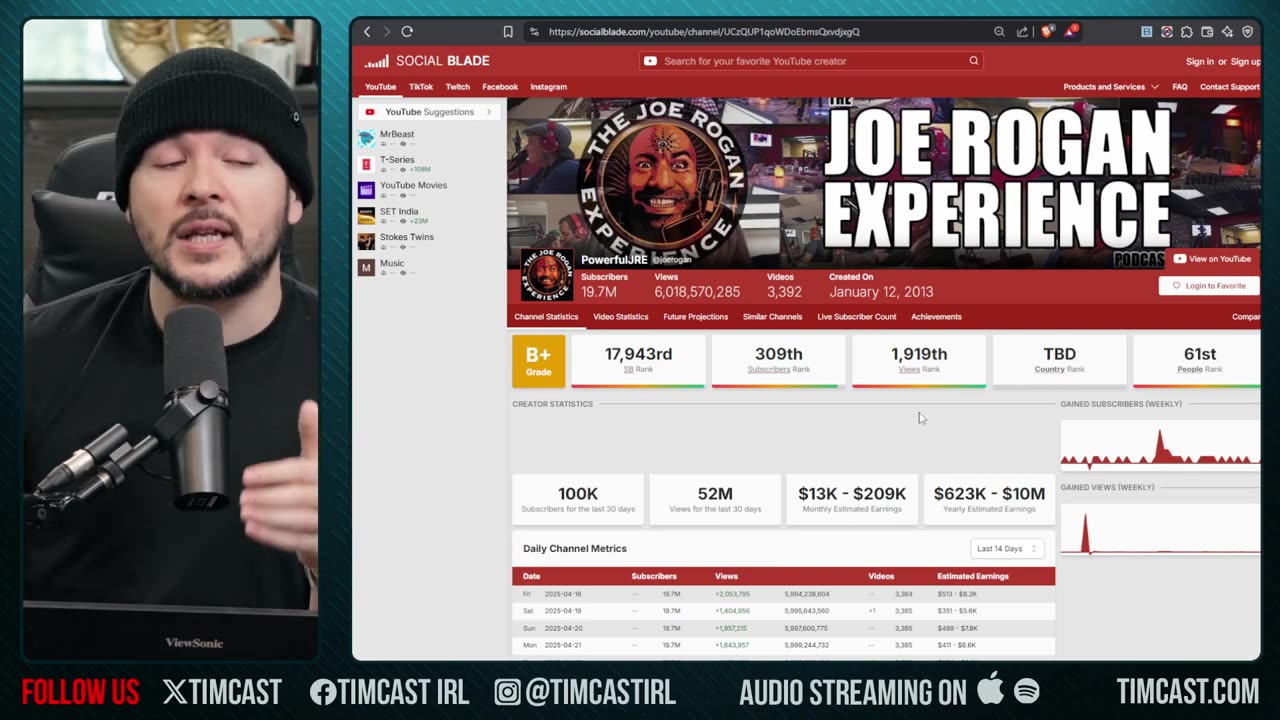This screenshot has width=1280, height=720.
Task: Switch to the YouTube platform tab
Action: click(380, 87)
